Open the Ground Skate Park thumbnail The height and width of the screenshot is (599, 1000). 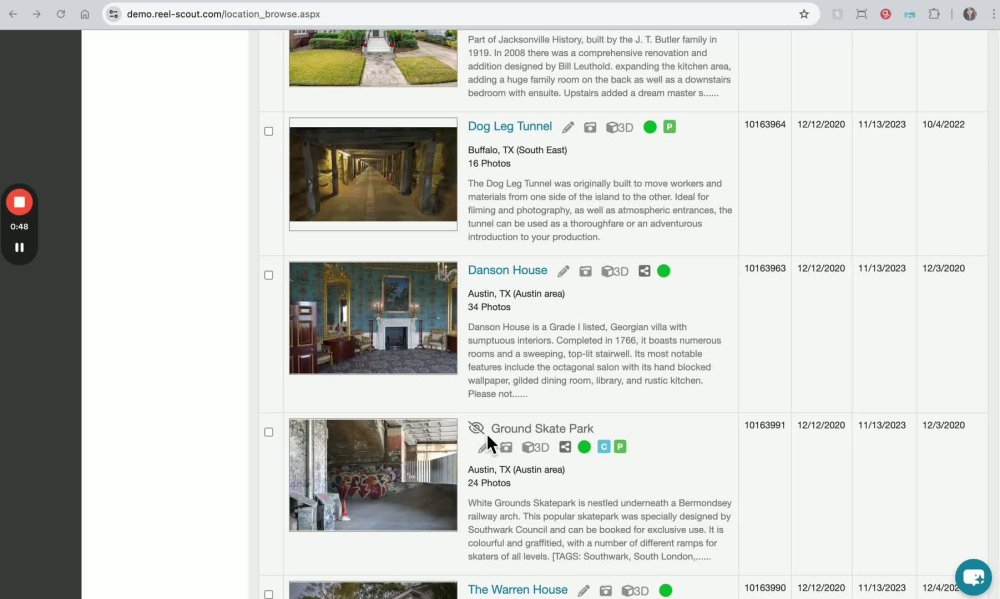pos(373,475)
